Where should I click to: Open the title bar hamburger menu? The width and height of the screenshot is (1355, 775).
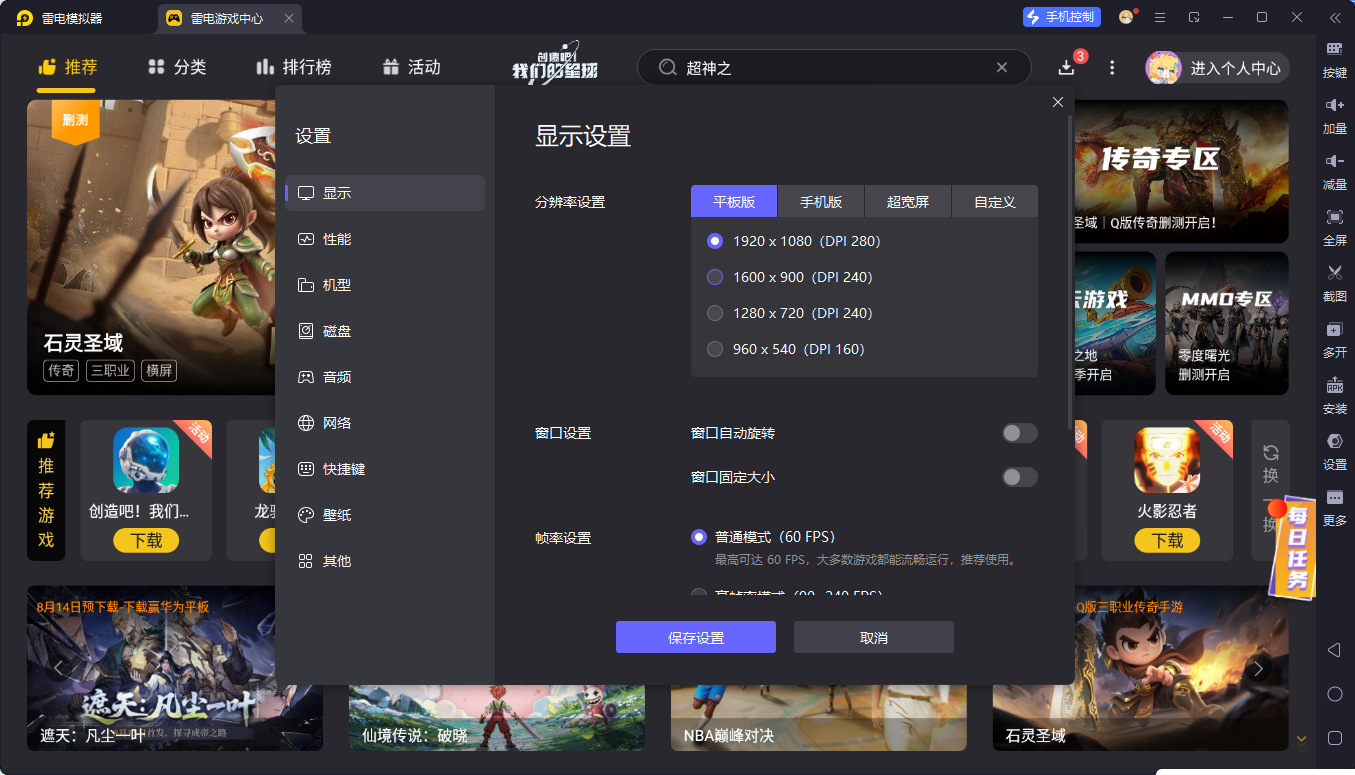click(x=1160, y=17)
